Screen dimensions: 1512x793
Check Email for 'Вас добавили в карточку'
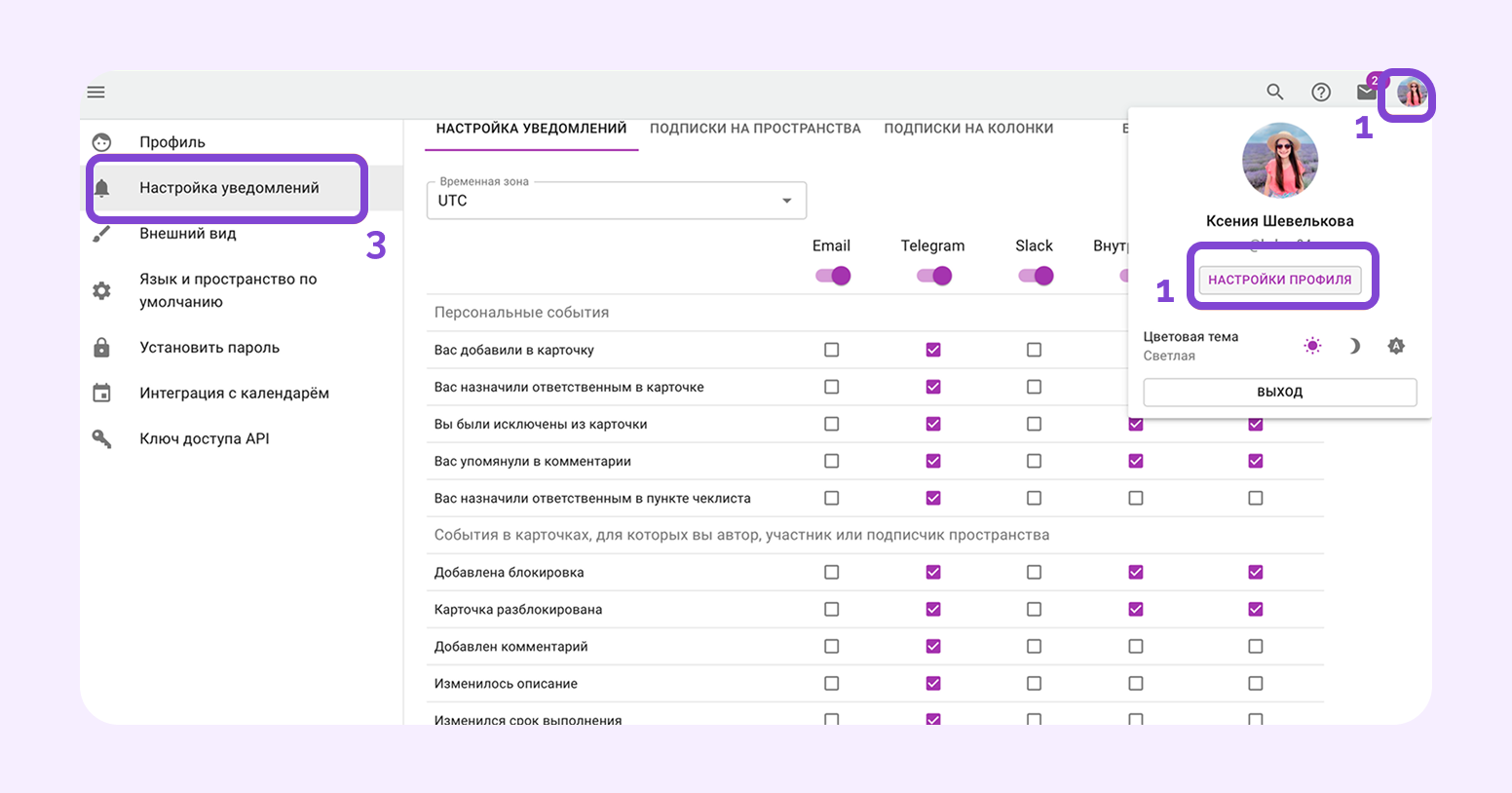[831, 350]
